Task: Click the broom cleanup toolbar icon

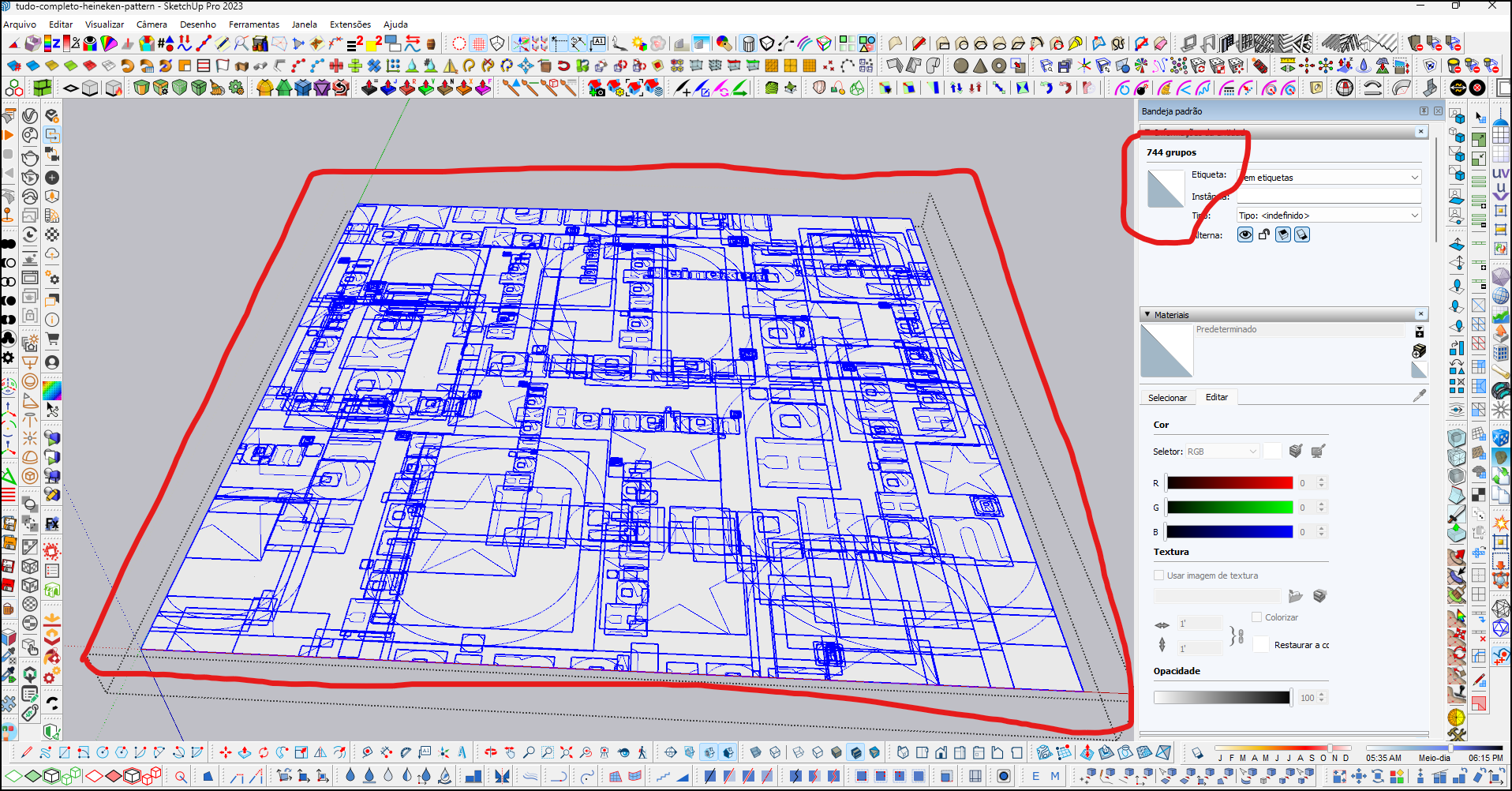Action: [x=217, y=88]
